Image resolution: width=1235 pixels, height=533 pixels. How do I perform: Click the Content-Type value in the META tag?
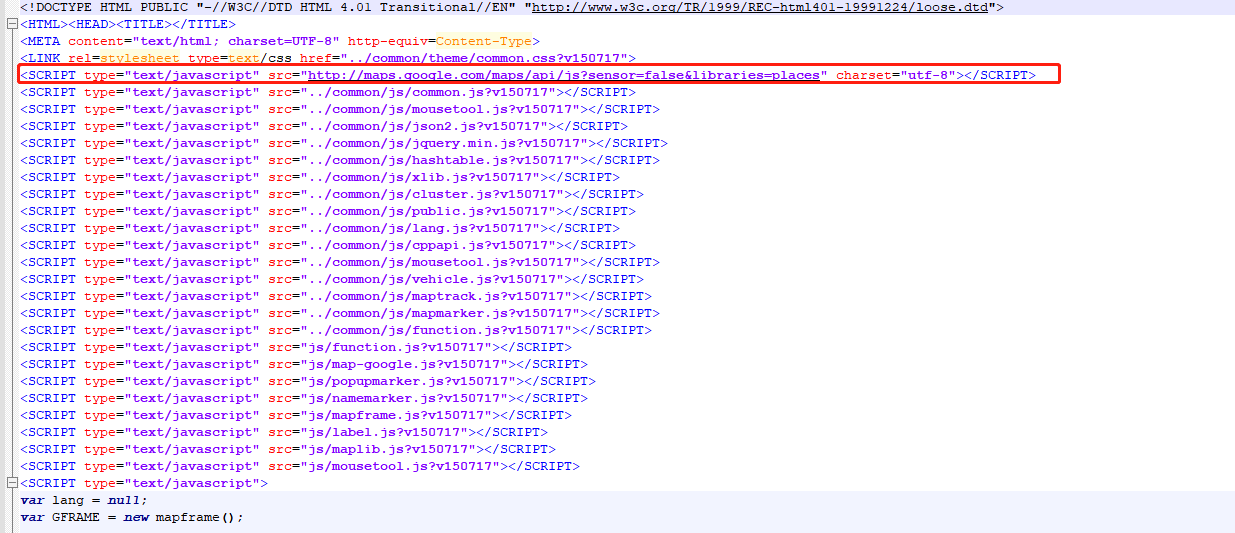click(x=483, y=42)
